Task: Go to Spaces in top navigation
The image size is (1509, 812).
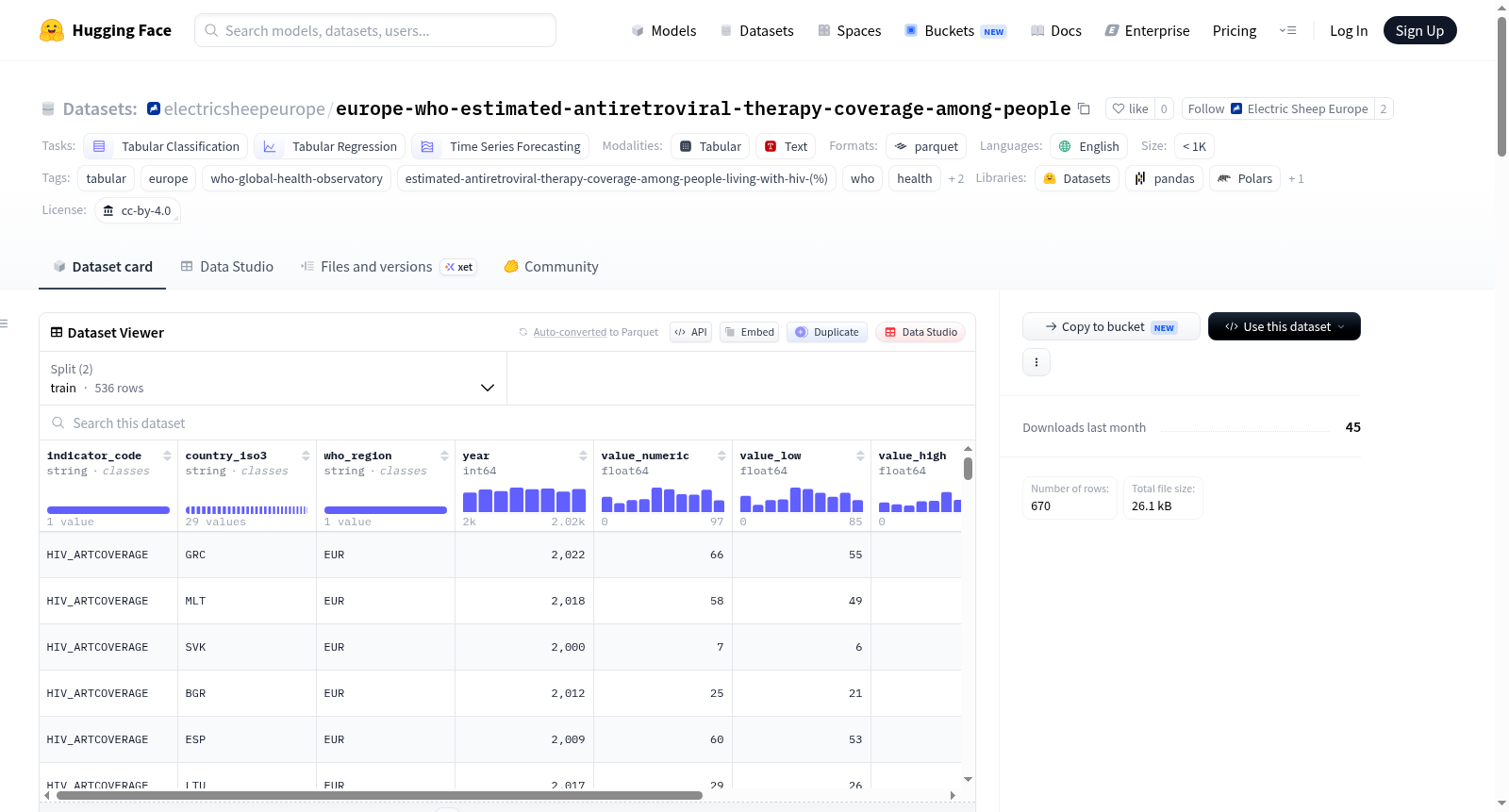Action: point(850,30)
